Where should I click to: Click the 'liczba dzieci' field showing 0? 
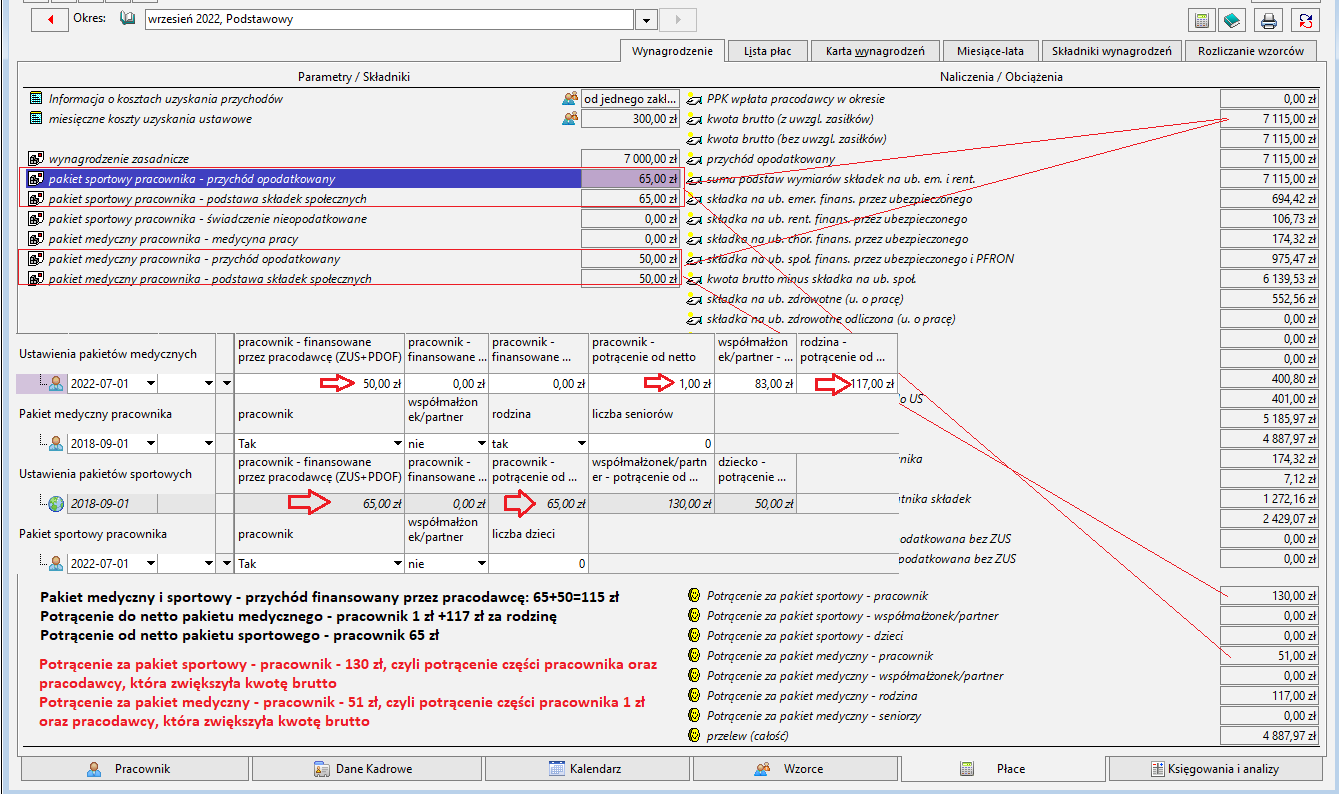pos(538,564)
